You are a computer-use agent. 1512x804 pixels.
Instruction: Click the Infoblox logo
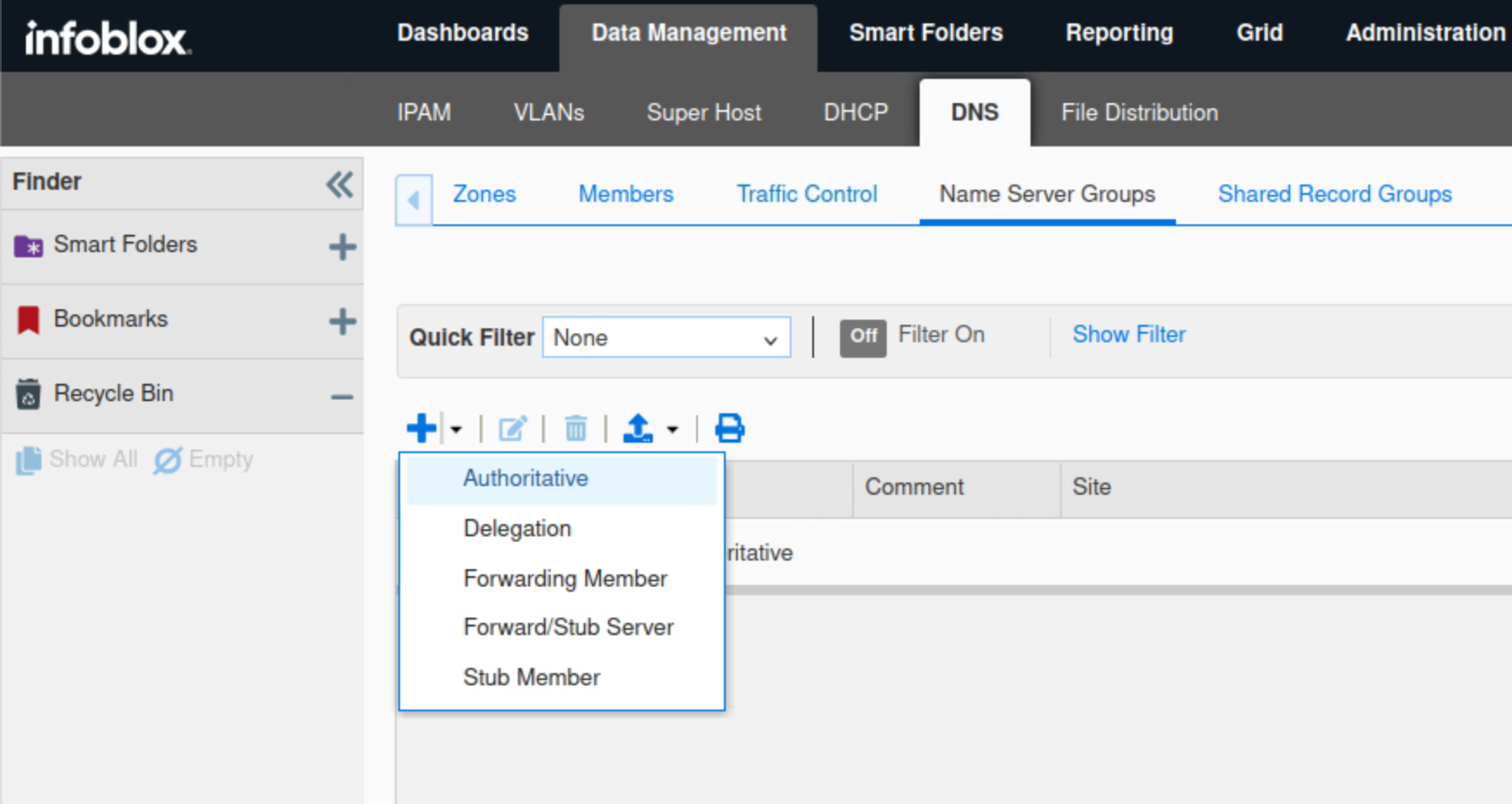(107, 38)
